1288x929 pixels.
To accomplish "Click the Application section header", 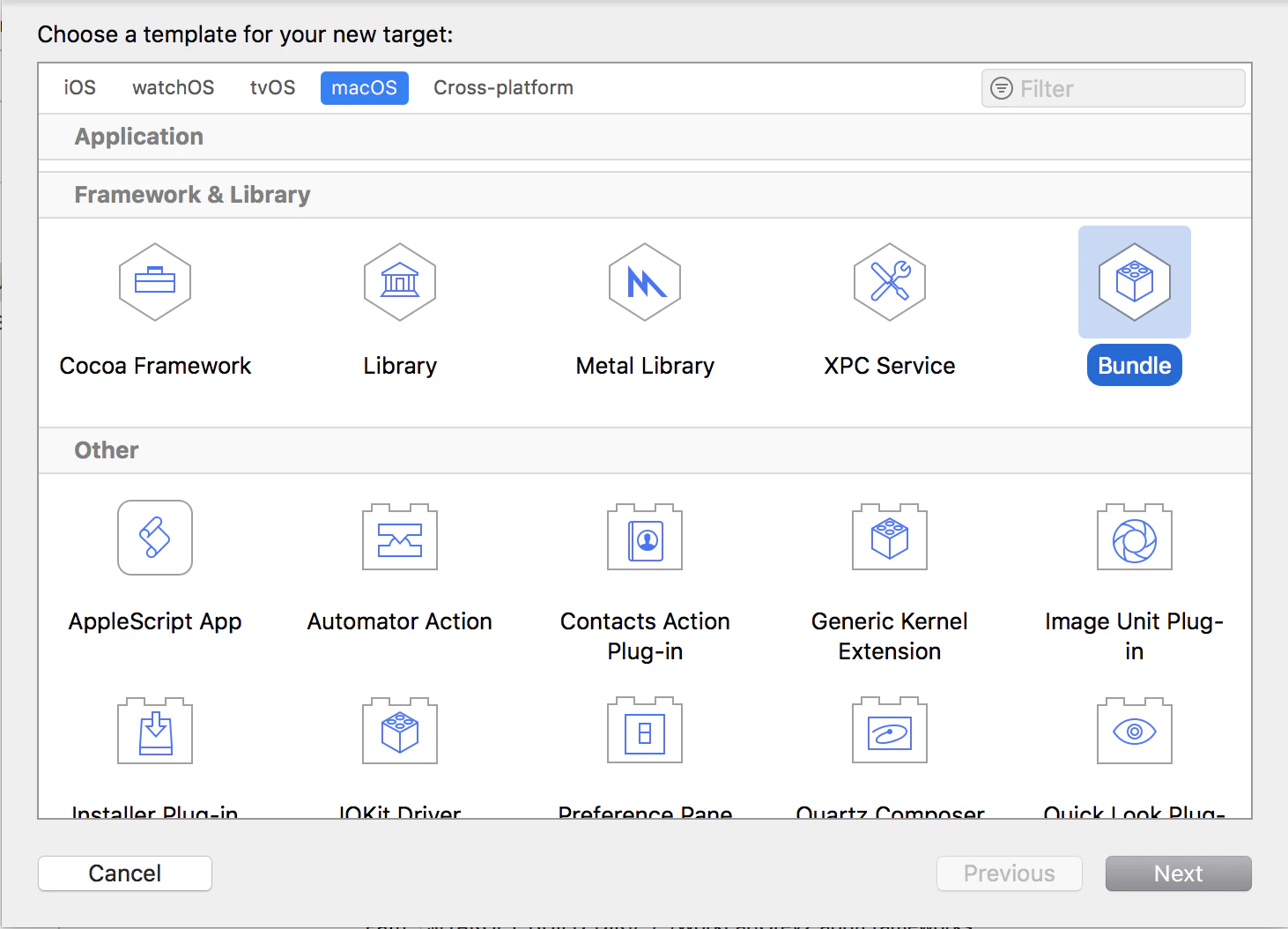I will (x=645, y=137).
